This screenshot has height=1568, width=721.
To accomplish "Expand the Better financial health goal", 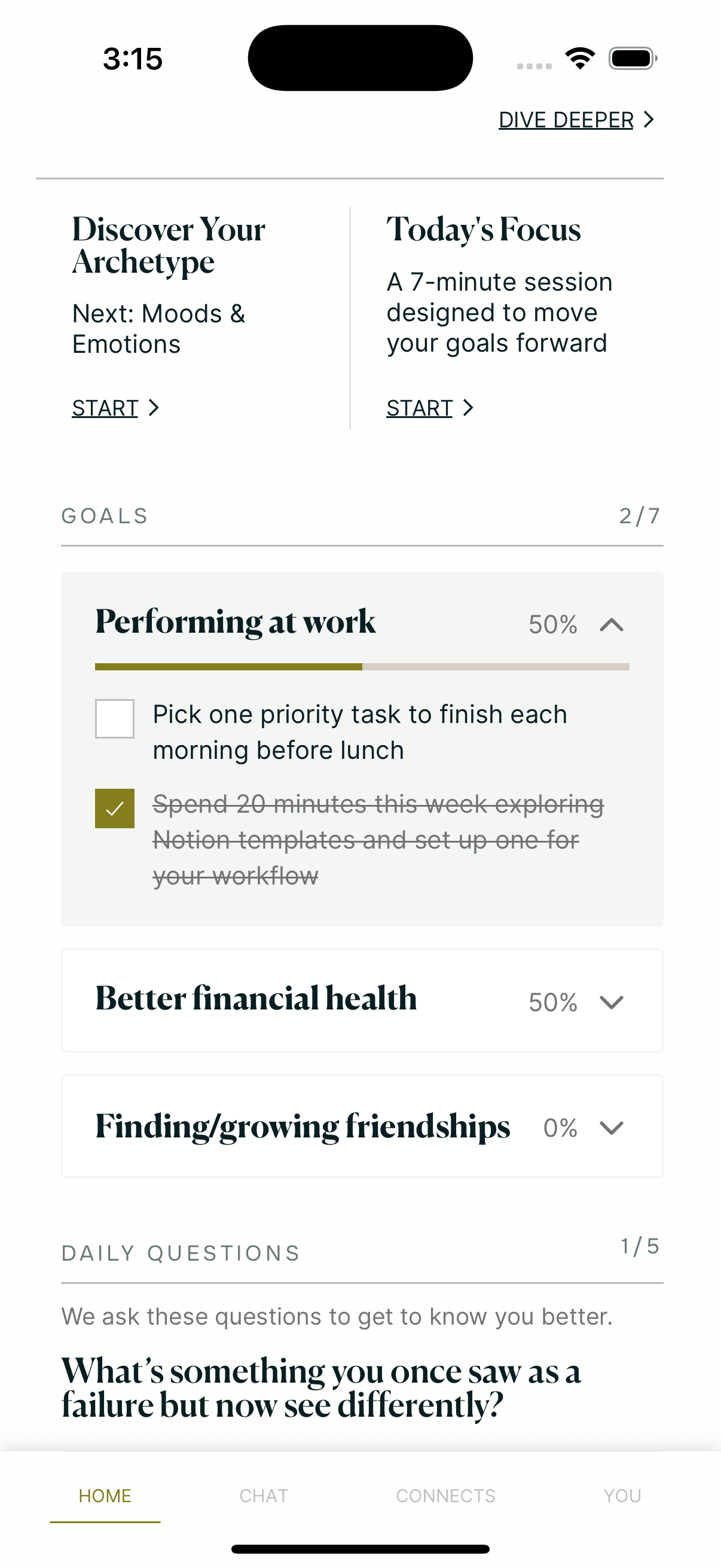I will pos(612,1002).
